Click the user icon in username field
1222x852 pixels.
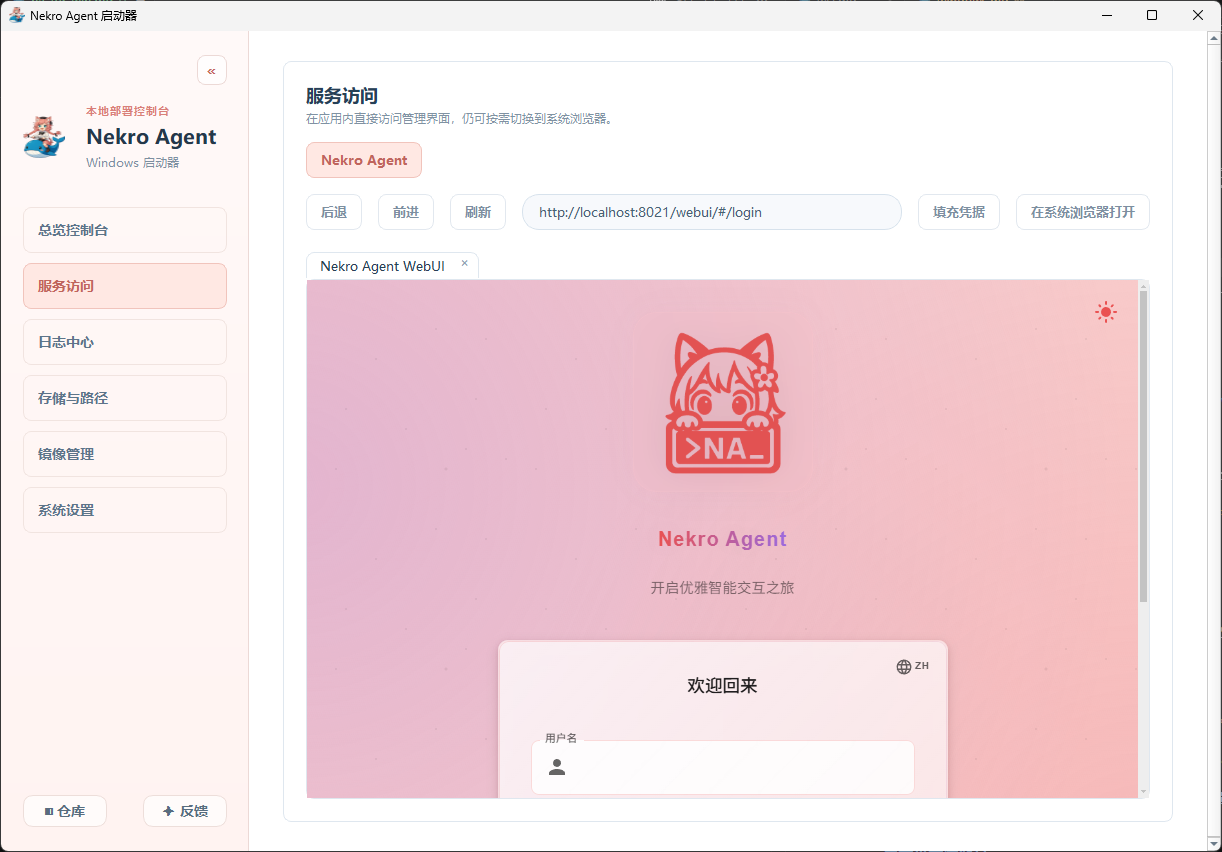pyautogui.click(x=557, y=767)
